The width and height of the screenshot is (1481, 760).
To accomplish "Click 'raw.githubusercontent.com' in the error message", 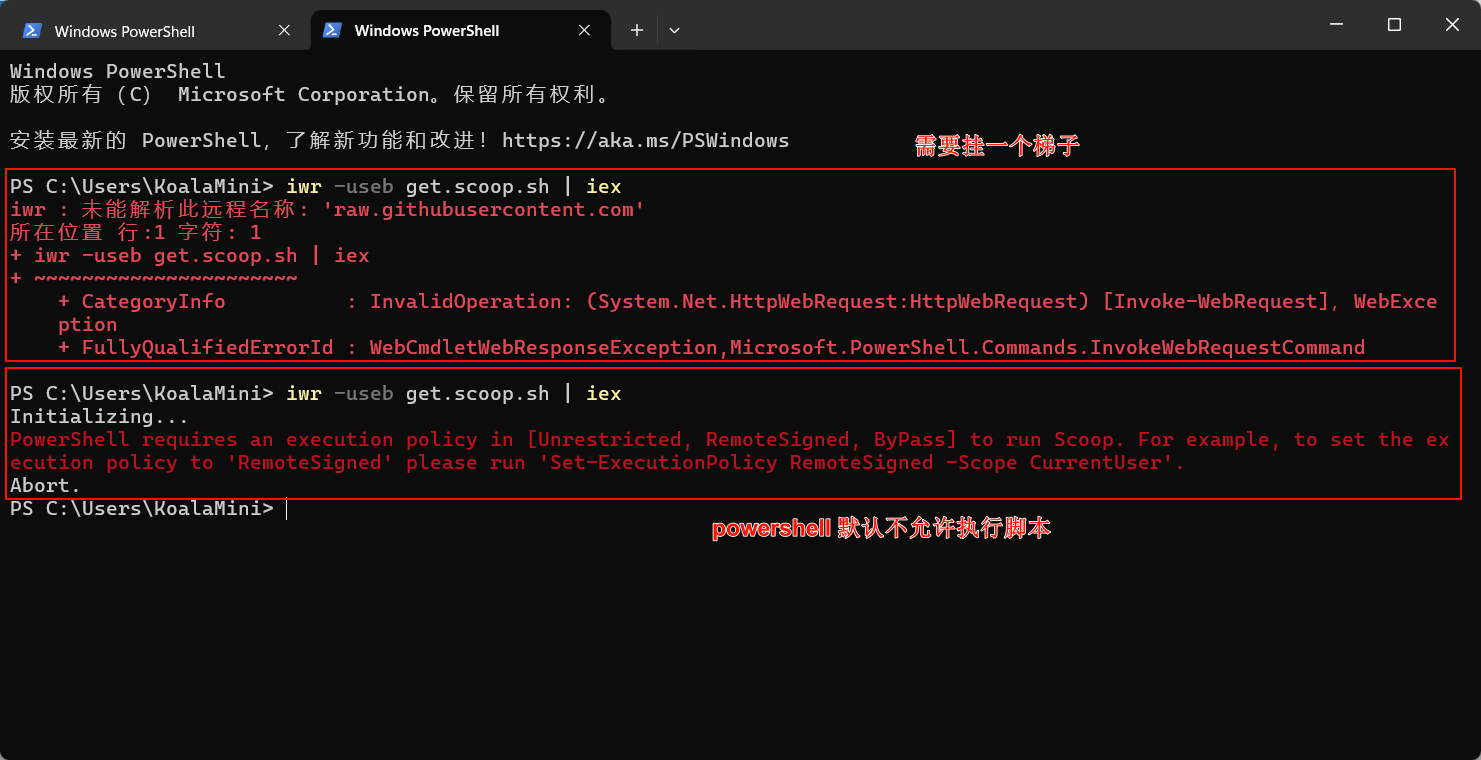I will [x=483, y=210].
